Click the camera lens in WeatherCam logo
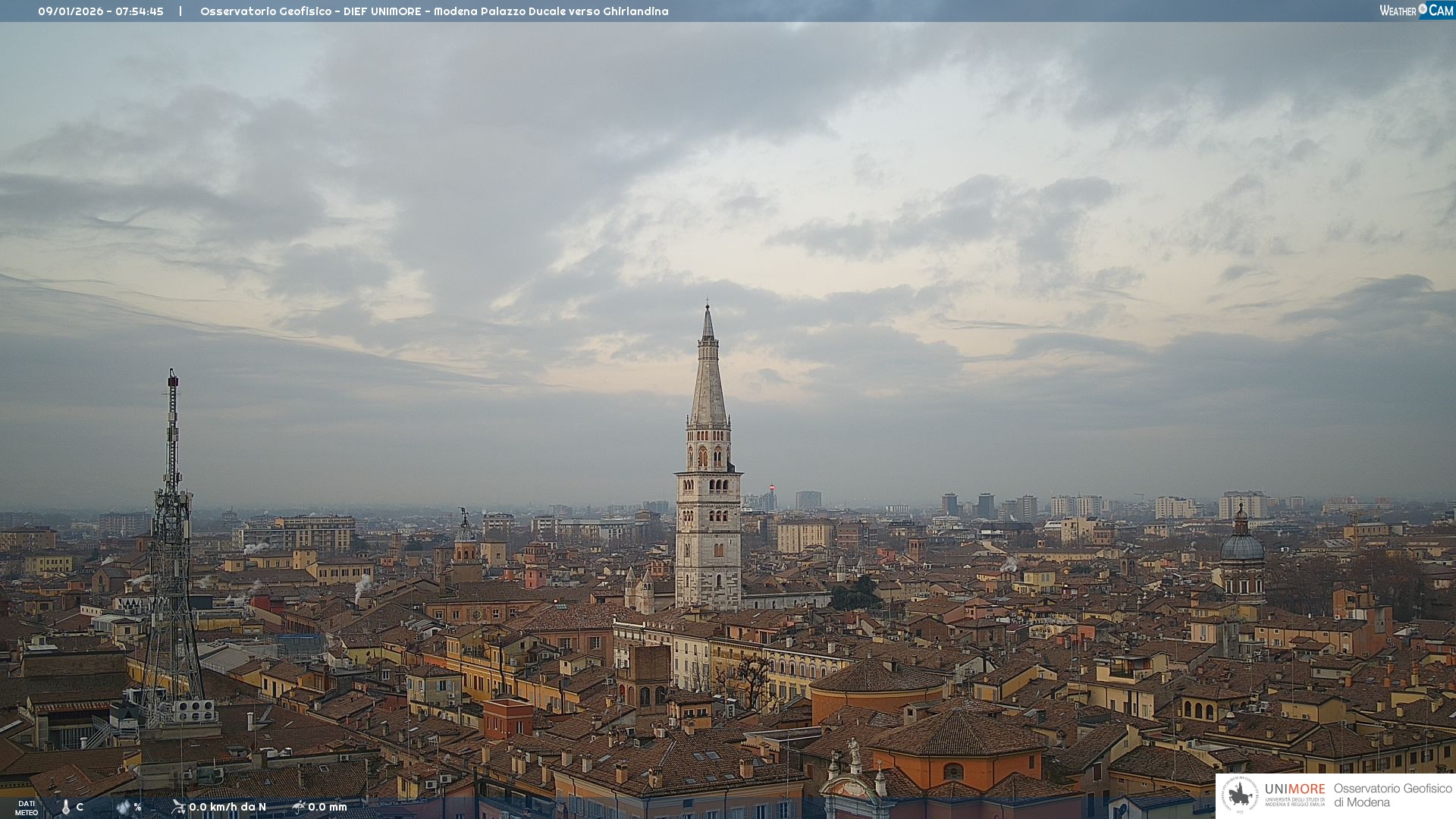The image size is (1456, 819). tap(1423, 9)
